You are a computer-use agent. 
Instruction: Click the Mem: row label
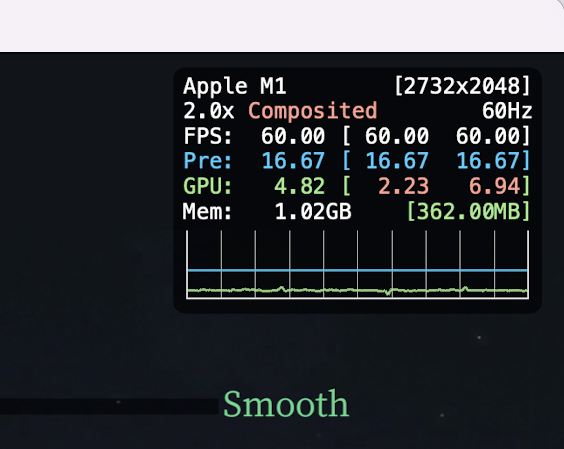pos(207,211)
